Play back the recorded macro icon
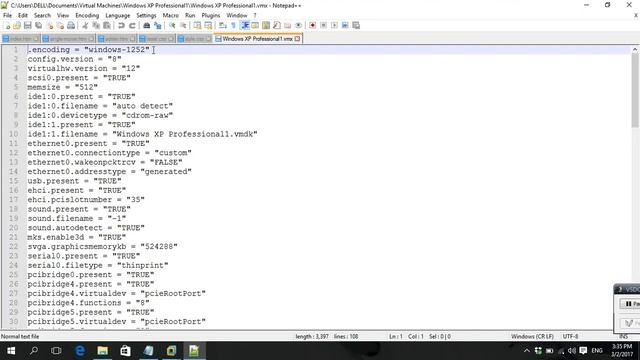Image resolution: width=640 pixels, height=360 pixels. pos(334,25)
